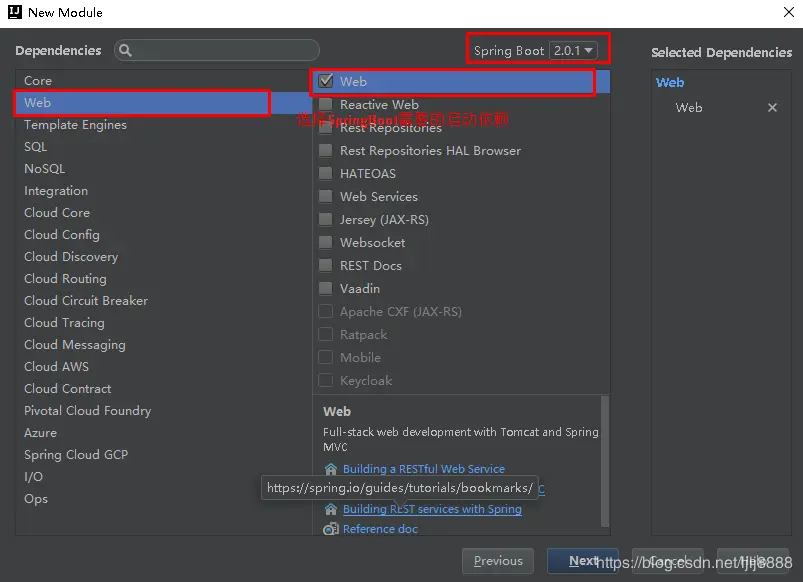Click the IntelliJ logo in title bar
This screenshot has width=803, height=582.
click(15, 12)
